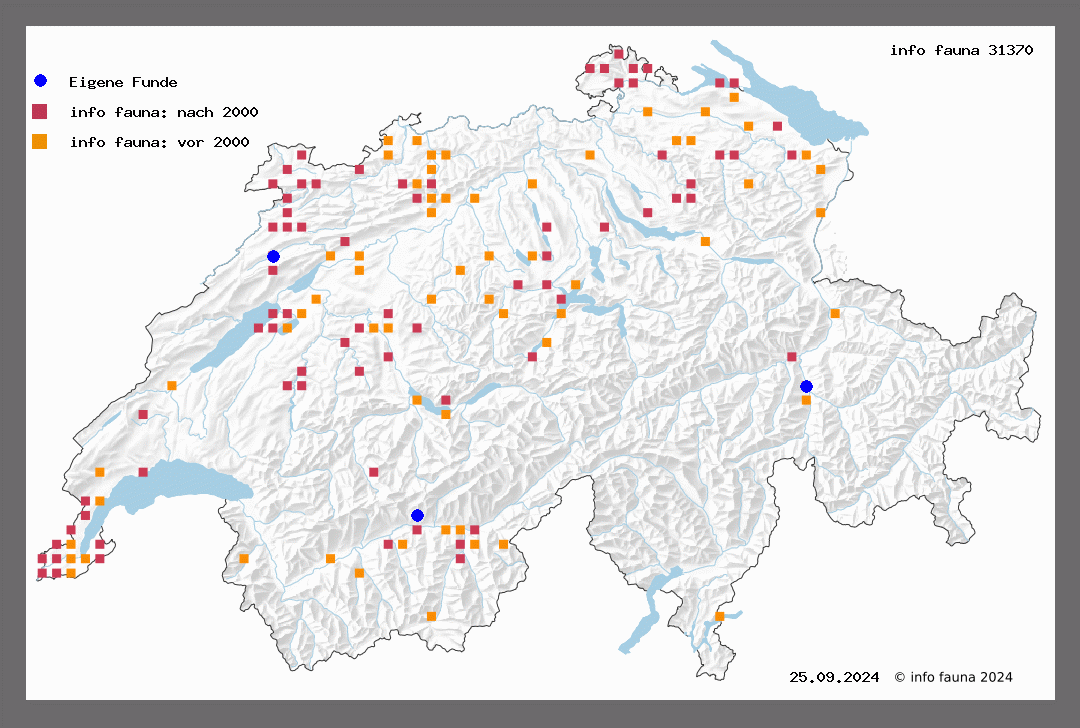Select the blue dot in the northwestern Jura
Image resolution: width=1080 pixels, height=728 pixels.
click(273, 256)
